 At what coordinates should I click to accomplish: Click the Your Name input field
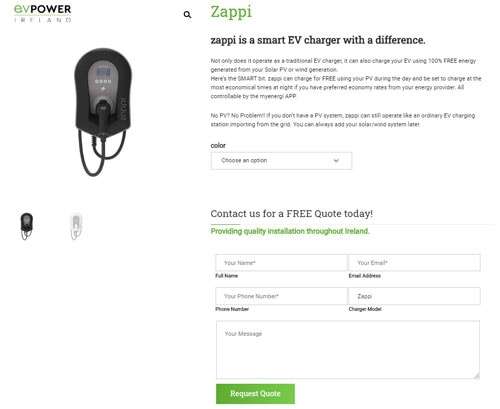click(x=281, y=263)
